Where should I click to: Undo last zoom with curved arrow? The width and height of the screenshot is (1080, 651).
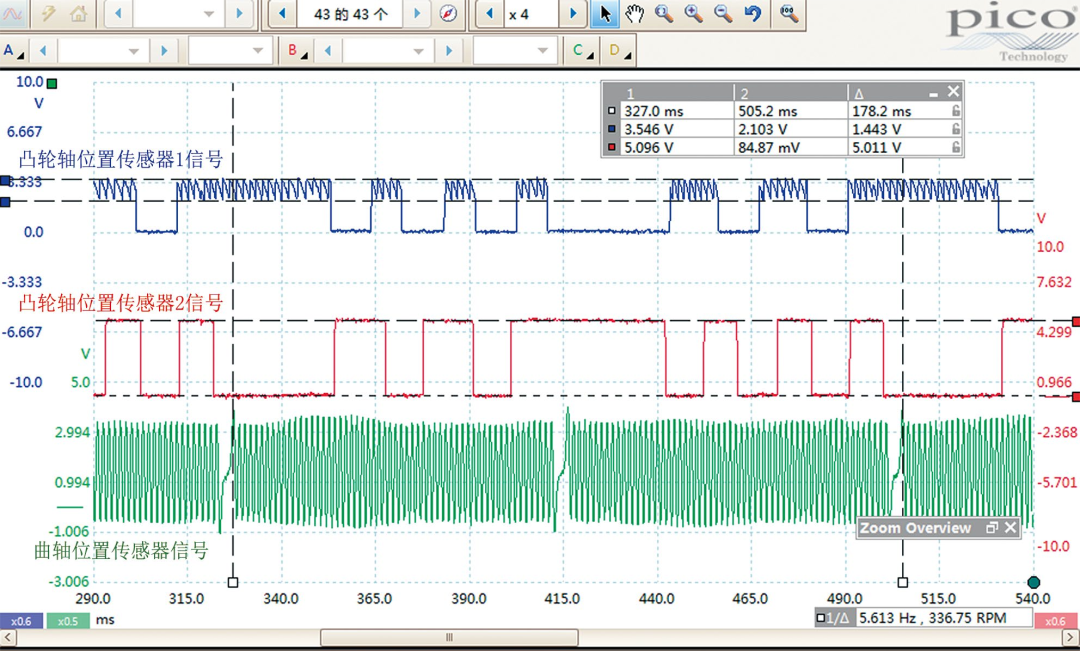753,14
